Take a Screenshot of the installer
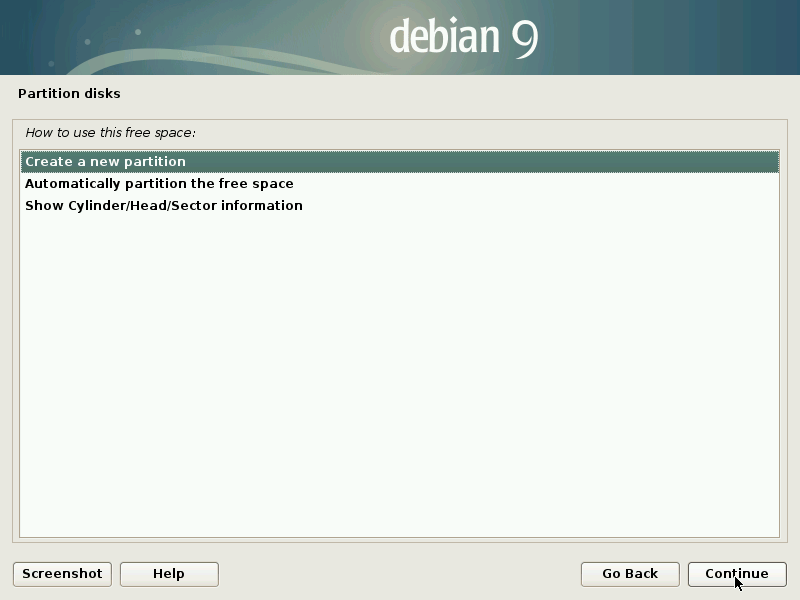This screenshot has width=800, height=600. tap(62, 574)
